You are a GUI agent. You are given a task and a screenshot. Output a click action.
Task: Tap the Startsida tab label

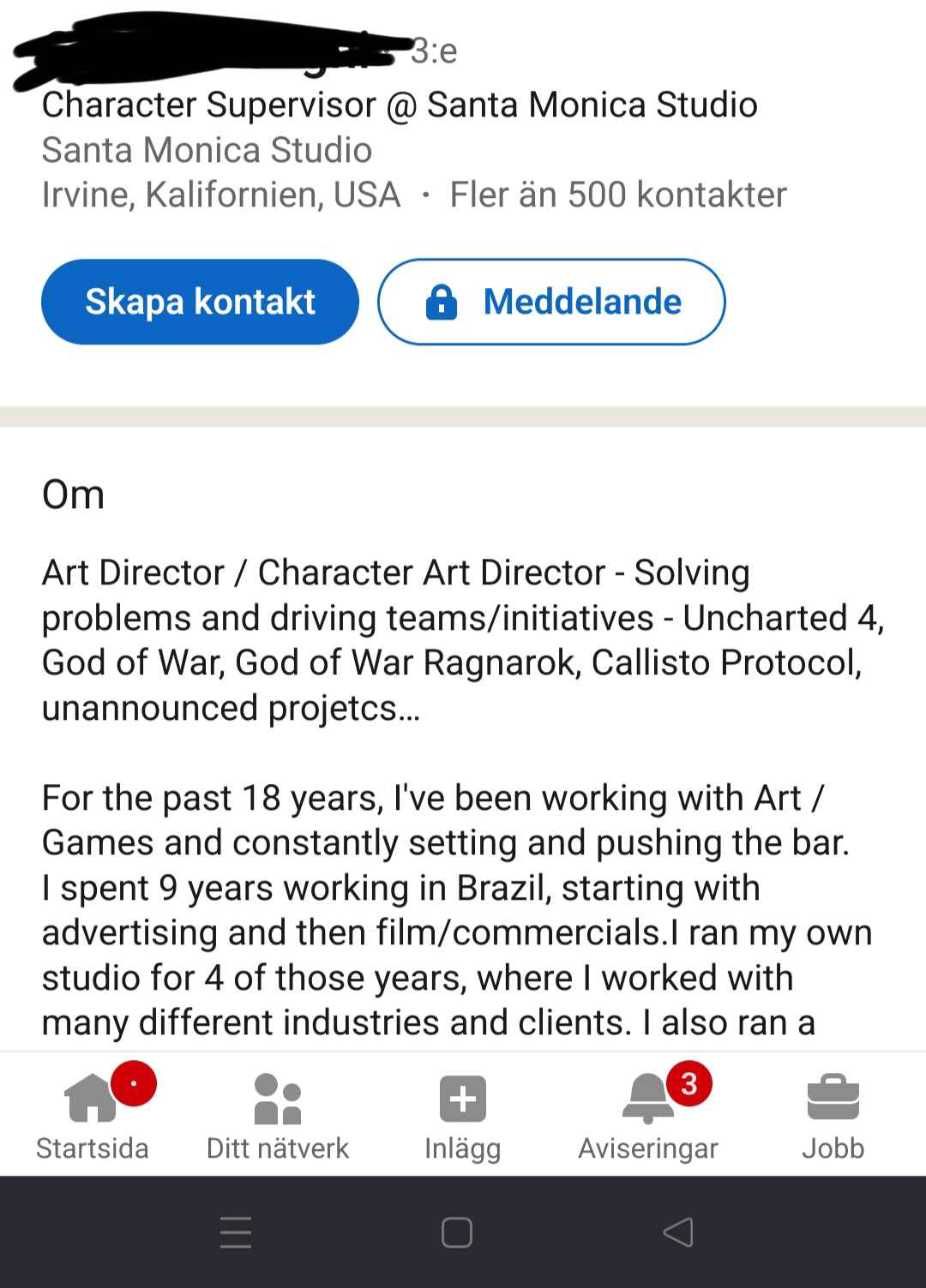tap(92, 1147)
